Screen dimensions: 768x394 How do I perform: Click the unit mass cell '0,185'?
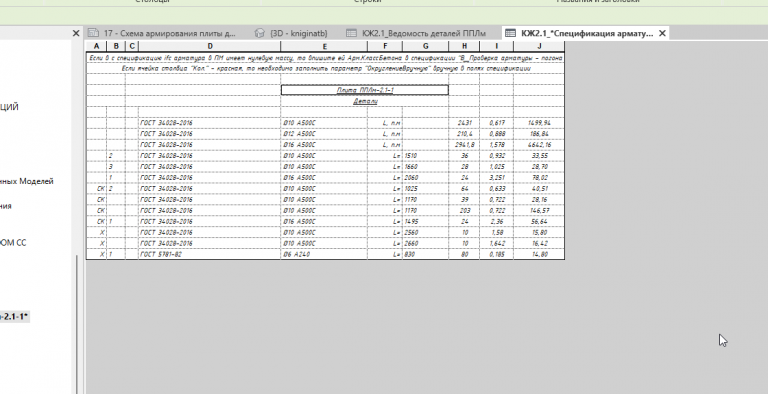(497, 254)
